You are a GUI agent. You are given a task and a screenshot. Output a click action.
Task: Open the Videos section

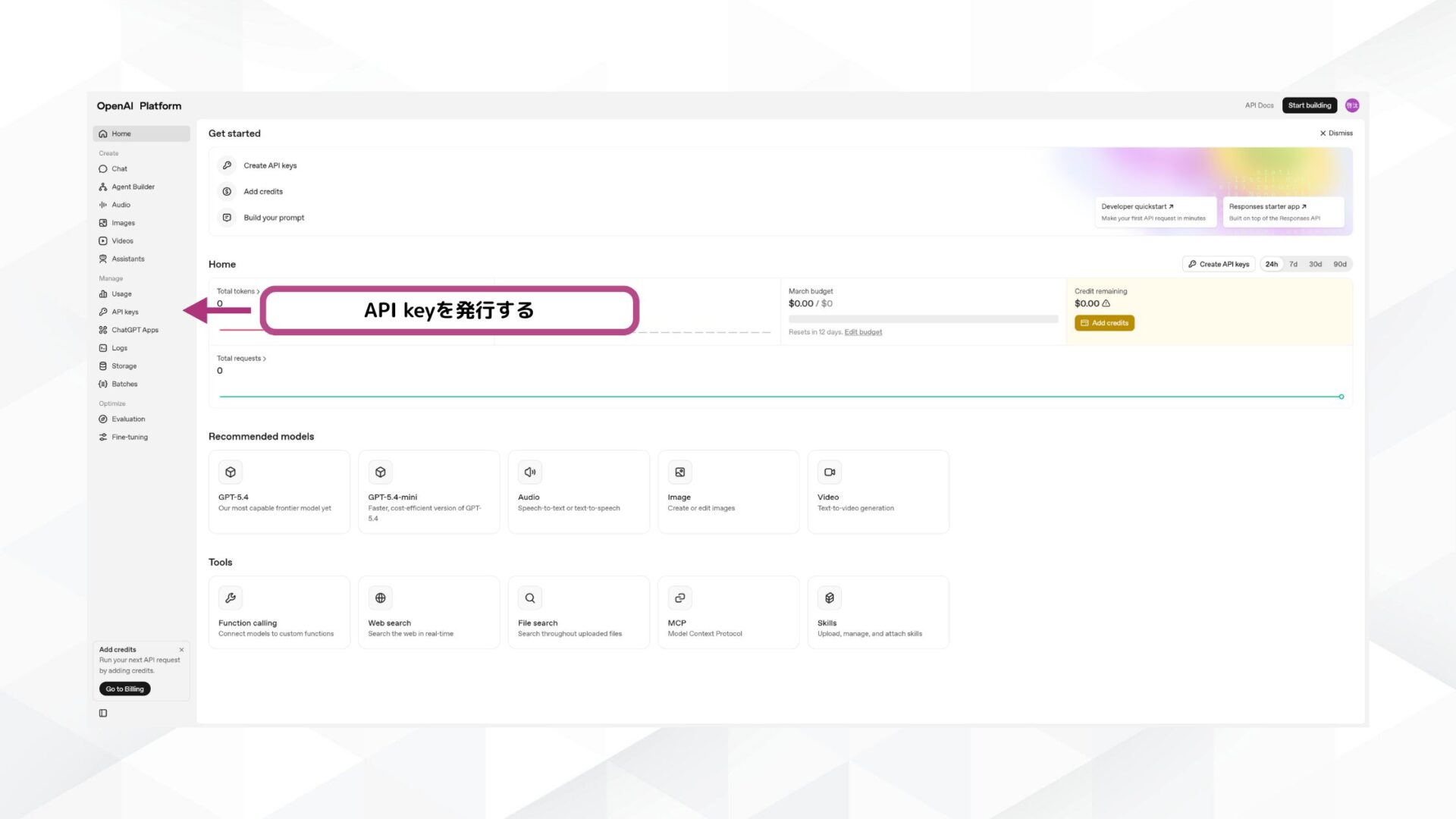tap(121, 240)
